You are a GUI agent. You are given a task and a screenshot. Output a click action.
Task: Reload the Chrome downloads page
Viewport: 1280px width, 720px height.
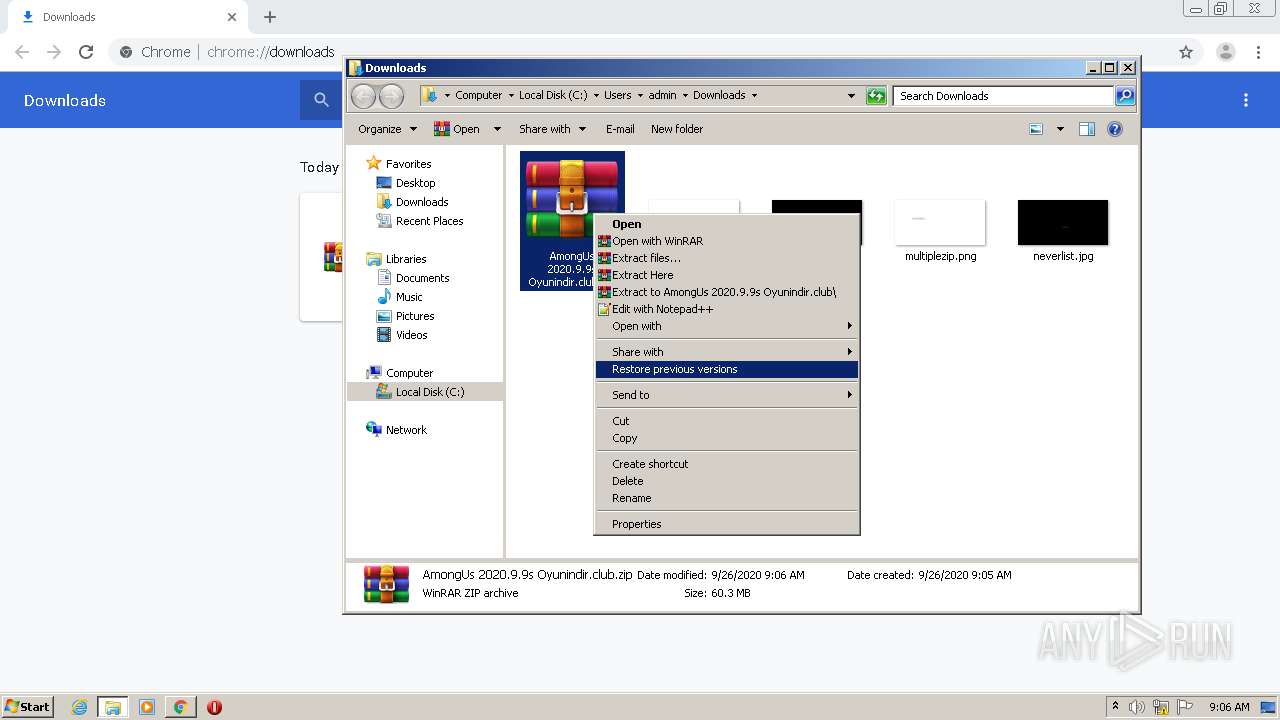86,52
